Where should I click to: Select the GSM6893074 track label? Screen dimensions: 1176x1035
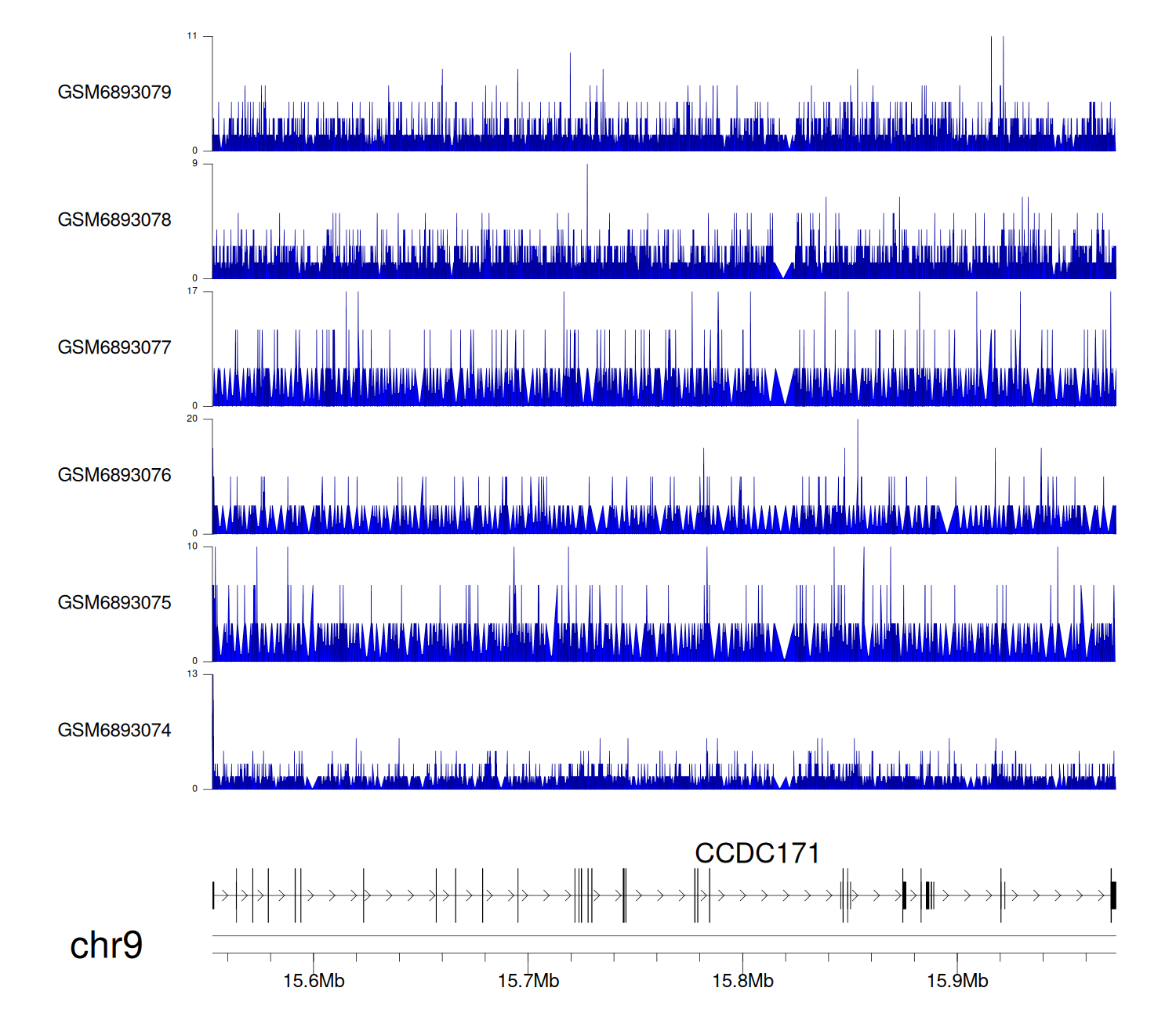tap(114, 731)
